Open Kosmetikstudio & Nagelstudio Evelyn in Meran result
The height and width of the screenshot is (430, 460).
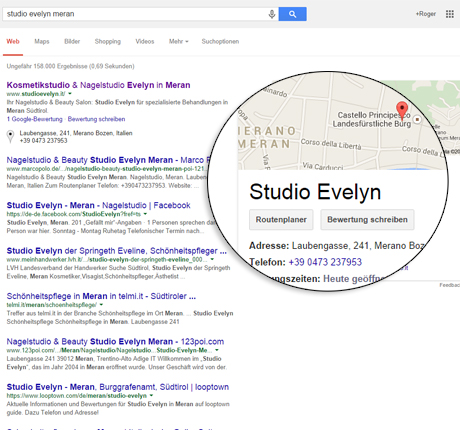[98, 85]
